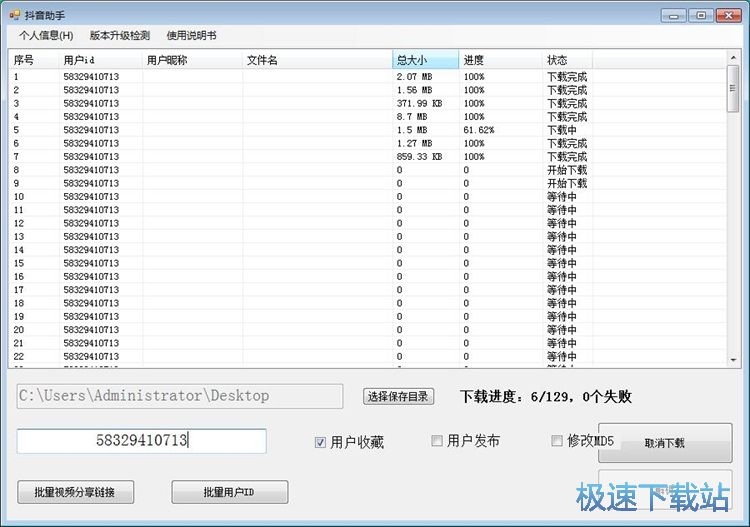The width and height of the screenshot is (750, 527).
Task: Open the 个人信息(H) menu
Action: click(46, 35)
